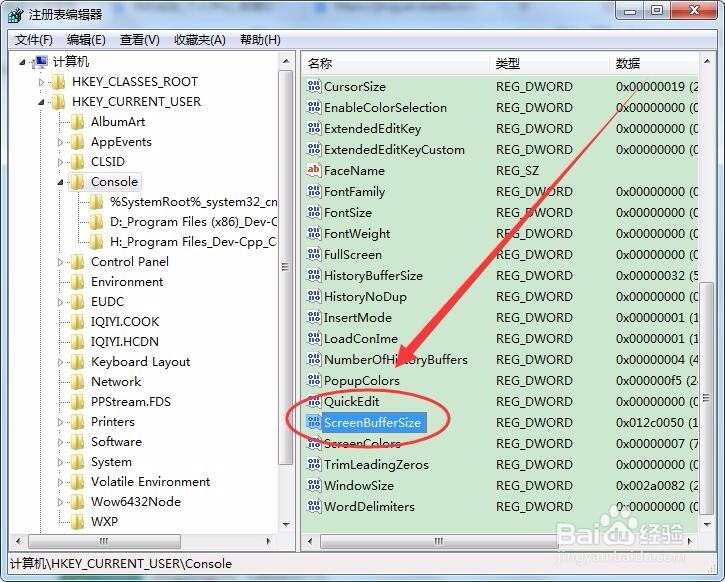Open the 编辑(E) menu
725x582 pixels.
click(86, 40)
